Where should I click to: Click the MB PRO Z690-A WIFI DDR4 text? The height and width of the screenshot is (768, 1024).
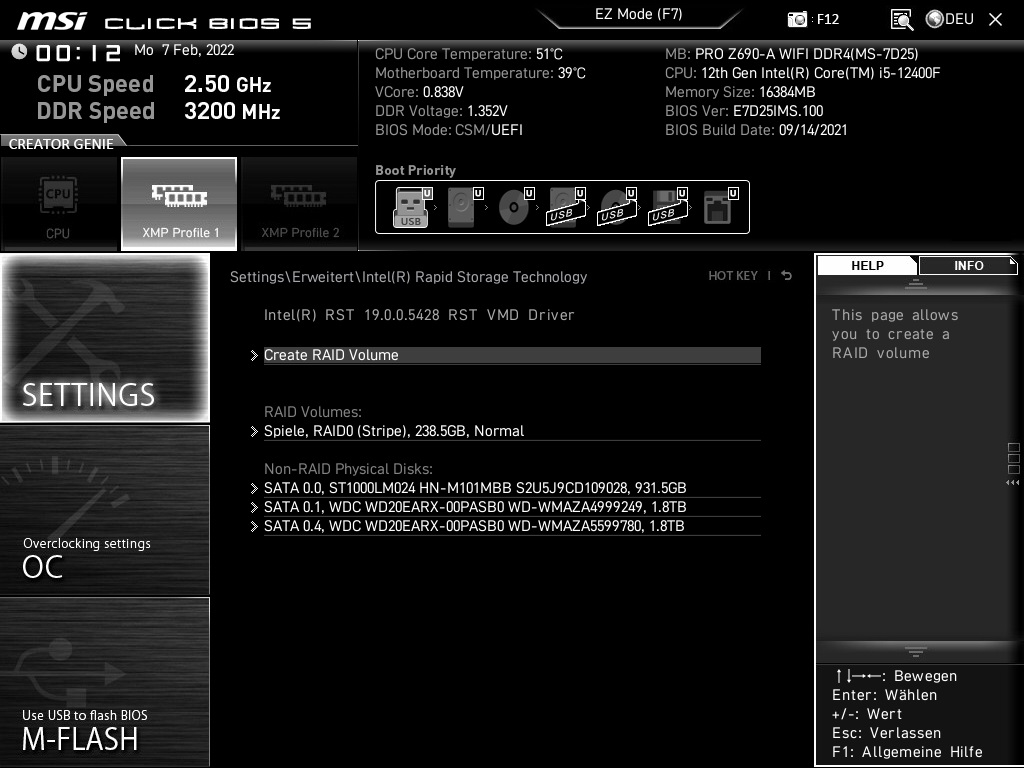792,54
